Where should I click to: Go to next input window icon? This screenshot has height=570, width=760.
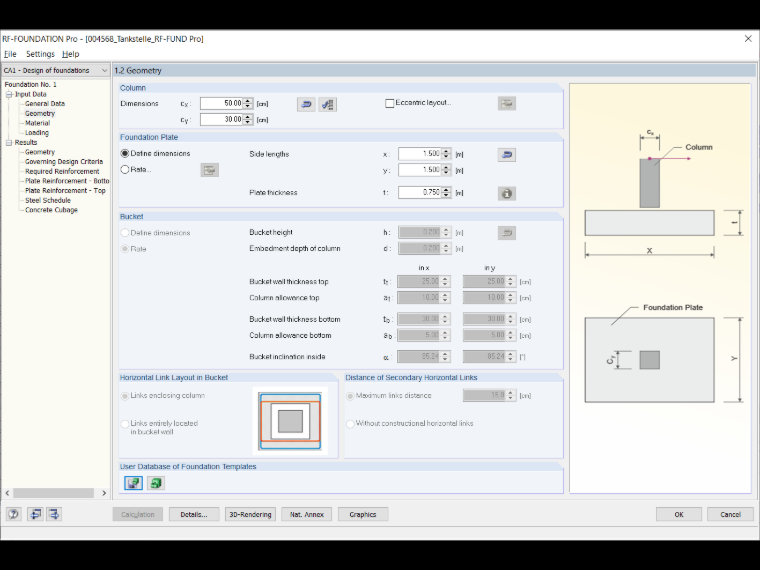click(54, 514)
